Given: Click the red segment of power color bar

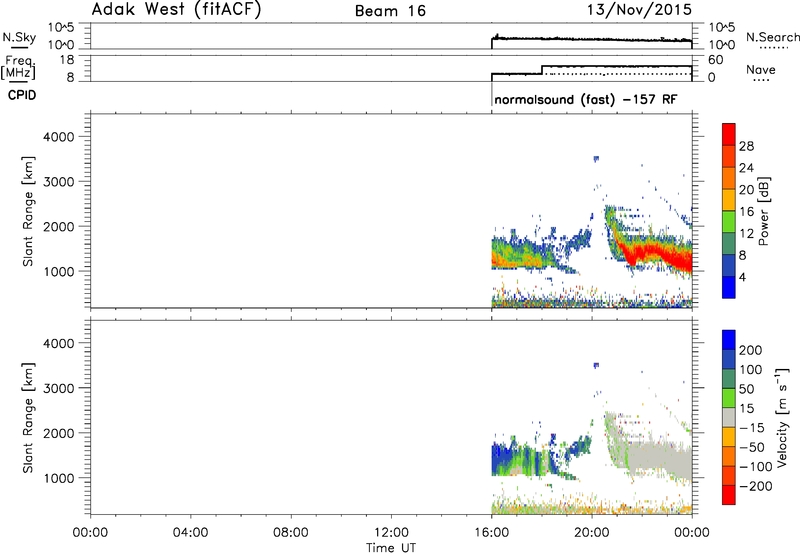Looking at the screenshot, I should pos(729,134).
